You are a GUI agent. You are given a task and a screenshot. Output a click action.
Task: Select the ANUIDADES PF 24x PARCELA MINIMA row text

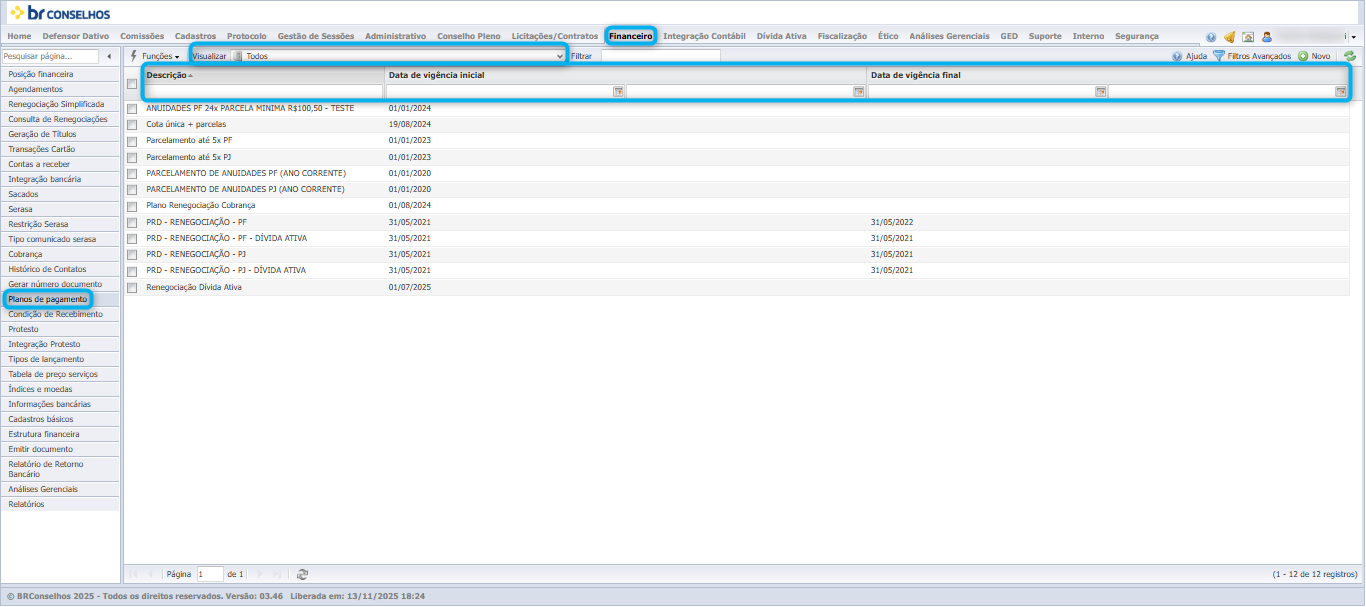coord(250,108)
